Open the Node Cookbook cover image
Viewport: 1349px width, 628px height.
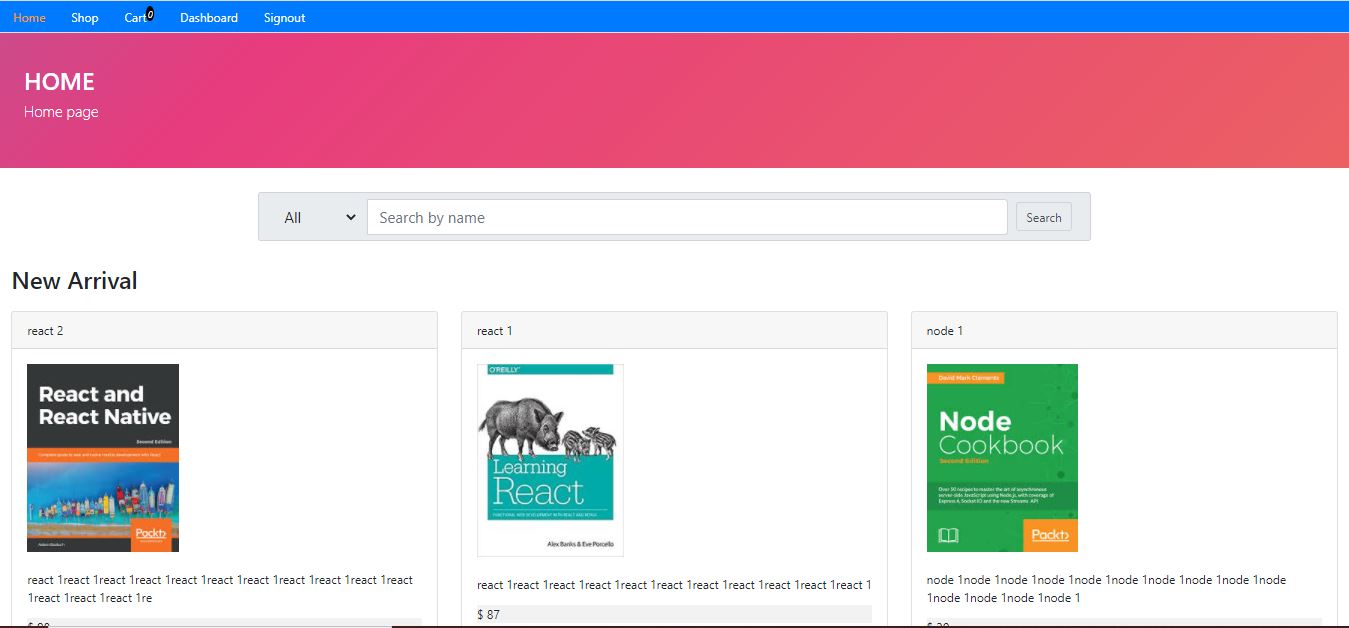coord(1002,458)
